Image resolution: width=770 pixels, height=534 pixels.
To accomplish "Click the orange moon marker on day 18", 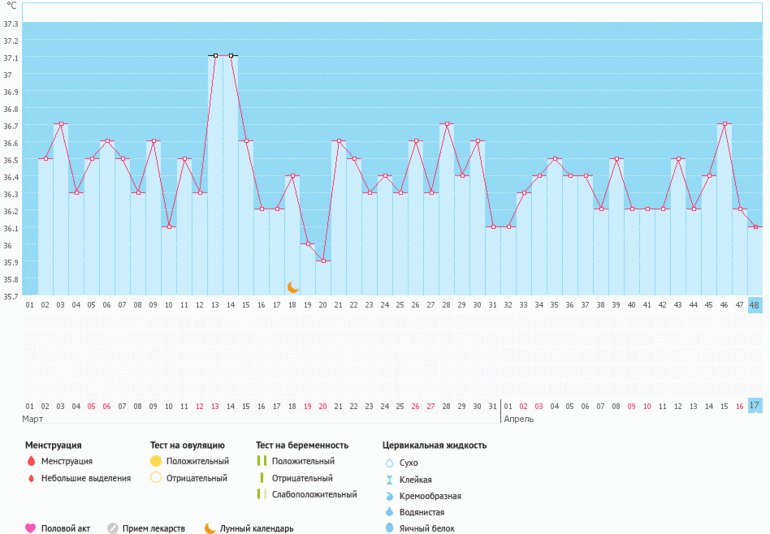I will pyautogui.click(x=293, y=287).
